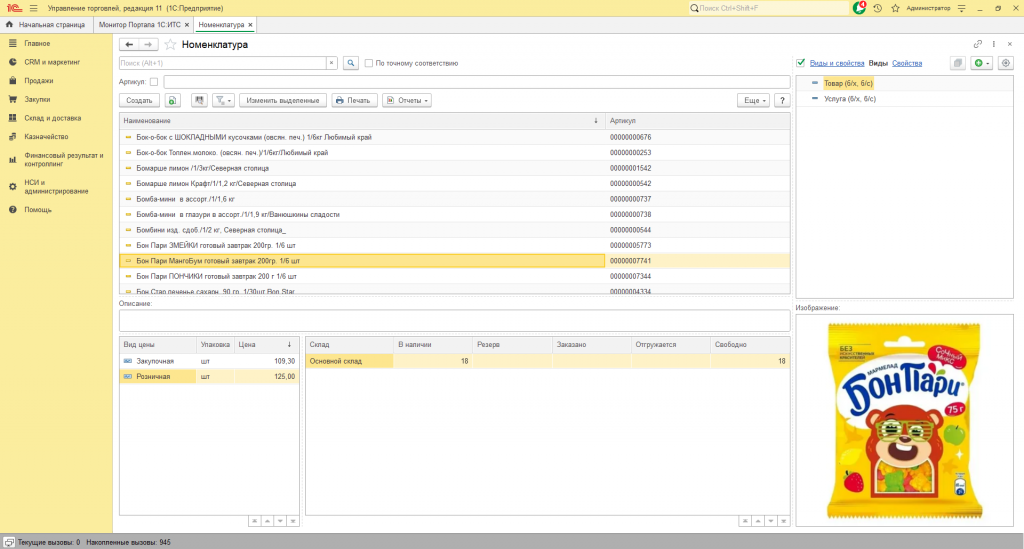Click the Печать button
Viewport: 1024px width, 549px height.
[354, 101]
